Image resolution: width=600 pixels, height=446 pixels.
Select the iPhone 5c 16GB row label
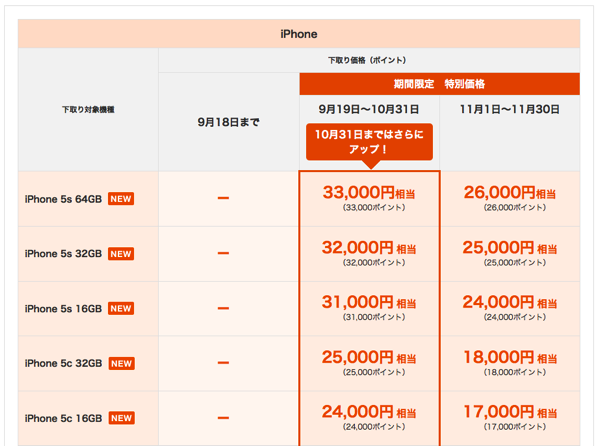coord(64,418)
